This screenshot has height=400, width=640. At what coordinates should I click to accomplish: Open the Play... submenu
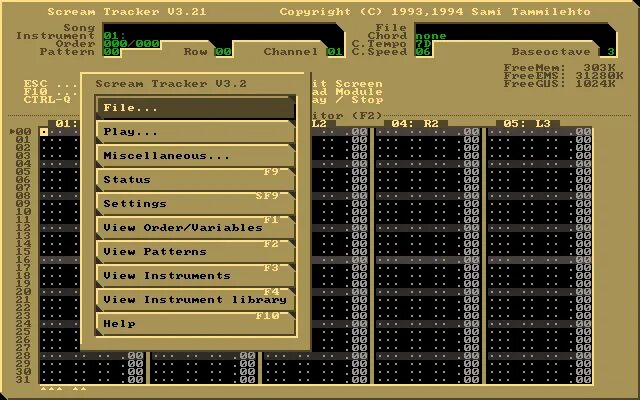[x=196, y=132]
